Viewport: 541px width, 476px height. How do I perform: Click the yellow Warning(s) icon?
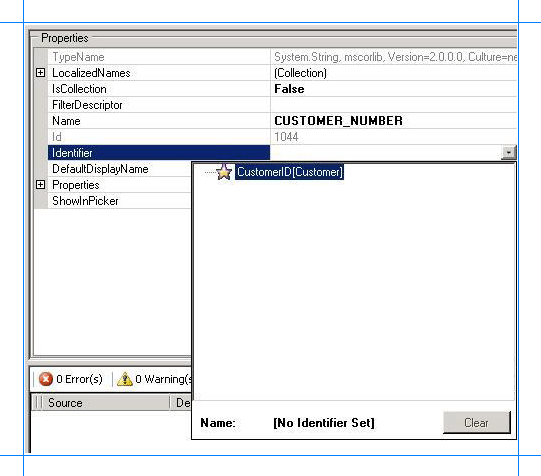point(125,379)
